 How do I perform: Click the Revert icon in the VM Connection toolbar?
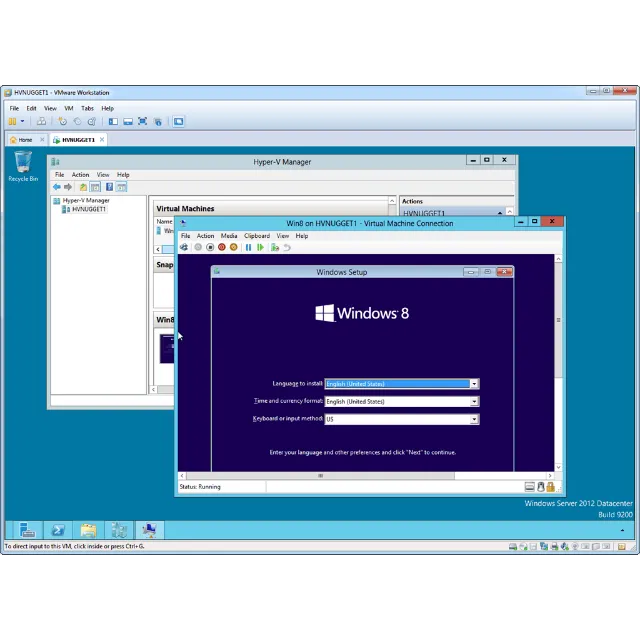click(x=287, y=247)
